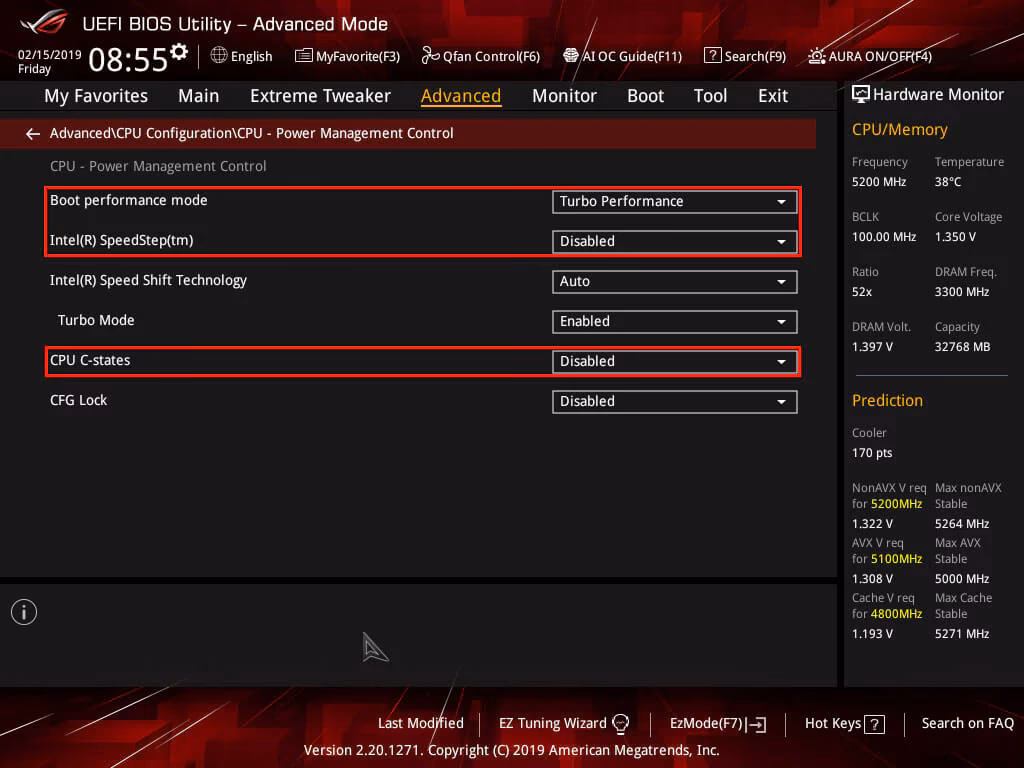The width and height of the screenshot is (1024, 768).
Task: Click the Search question mark icon
Action: click(x=712, y=56)
